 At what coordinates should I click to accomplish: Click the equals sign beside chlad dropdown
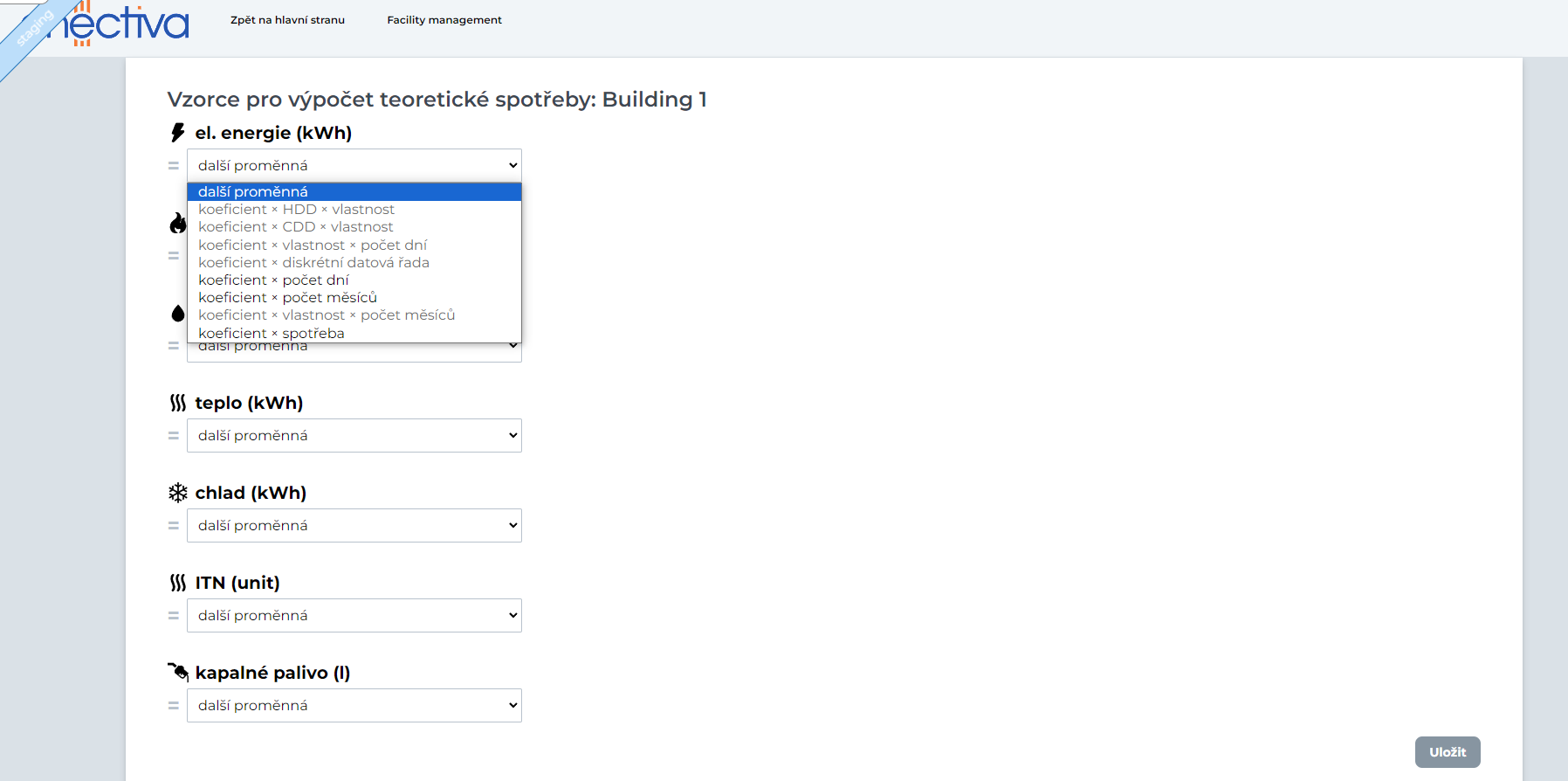click(x=174, y=526)
